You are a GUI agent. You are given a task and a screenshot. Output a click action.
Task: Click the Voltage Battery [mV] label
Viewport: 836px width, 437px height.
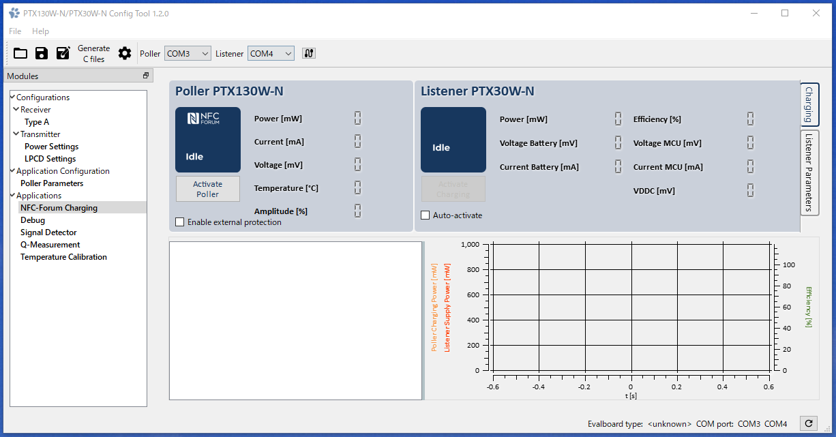tap(538, 143)
